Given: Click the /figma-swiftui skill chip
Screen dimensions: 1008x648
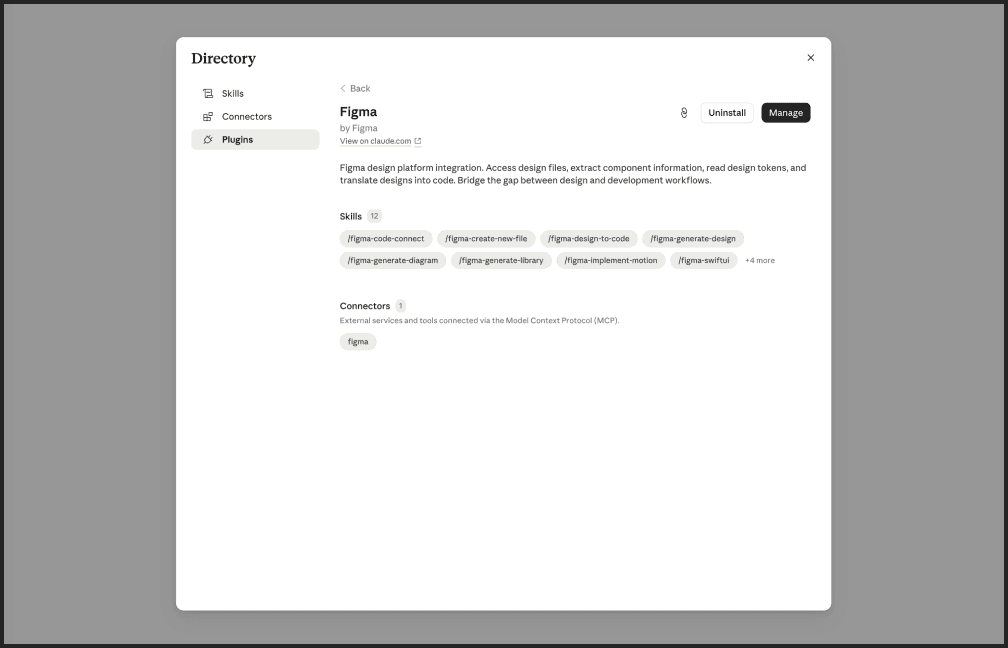Looking at the screenshot, I should 704,261.
